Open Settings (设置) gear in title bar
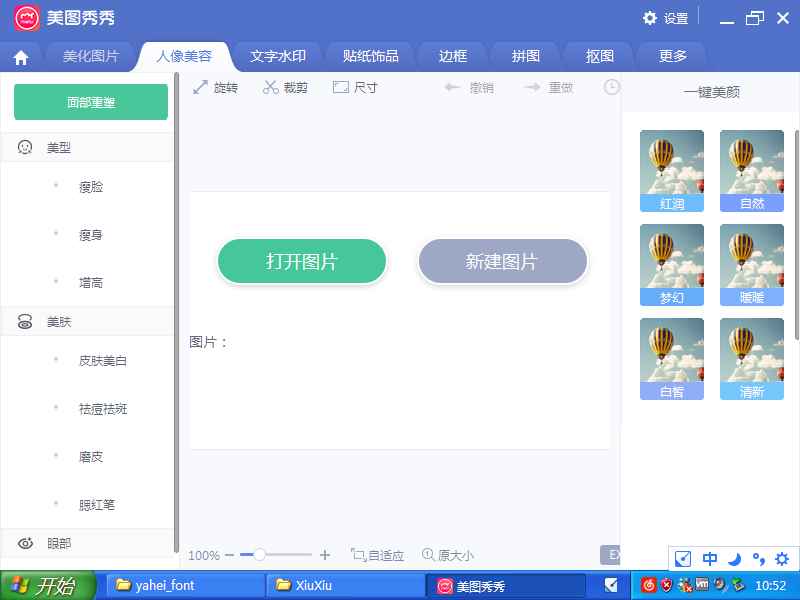 [665, 18]
